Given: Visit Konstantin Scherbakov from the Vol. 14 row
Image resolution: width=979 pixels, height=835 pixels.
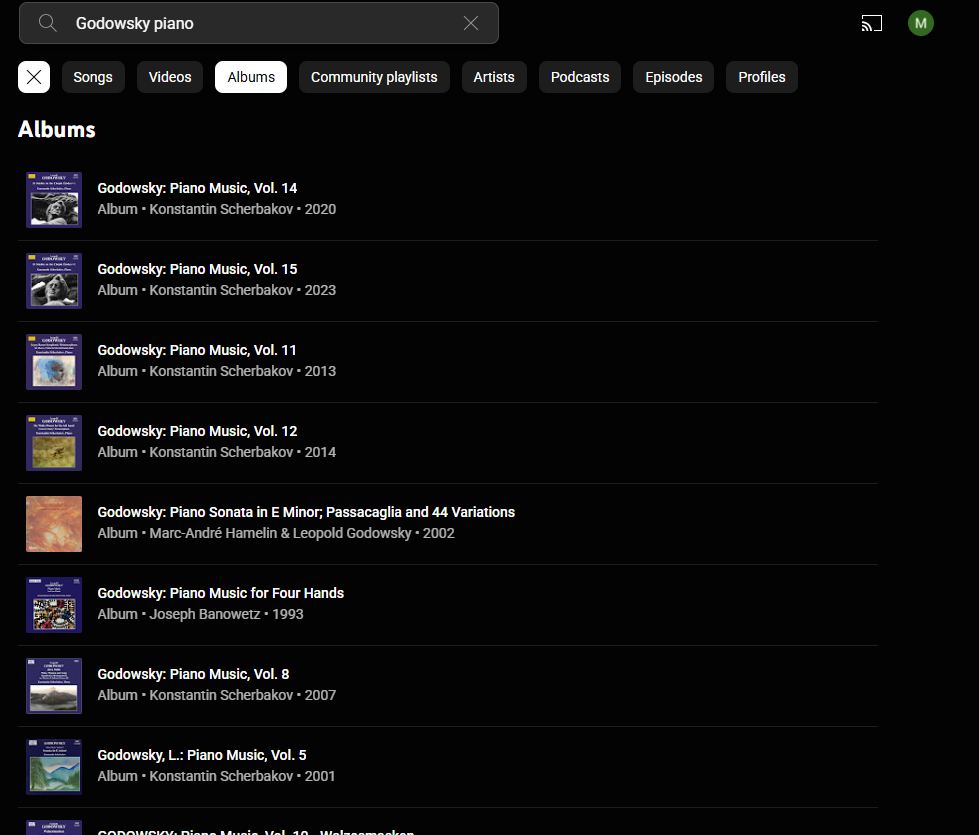Looking at the screenshot, I should tap(221, 209).
